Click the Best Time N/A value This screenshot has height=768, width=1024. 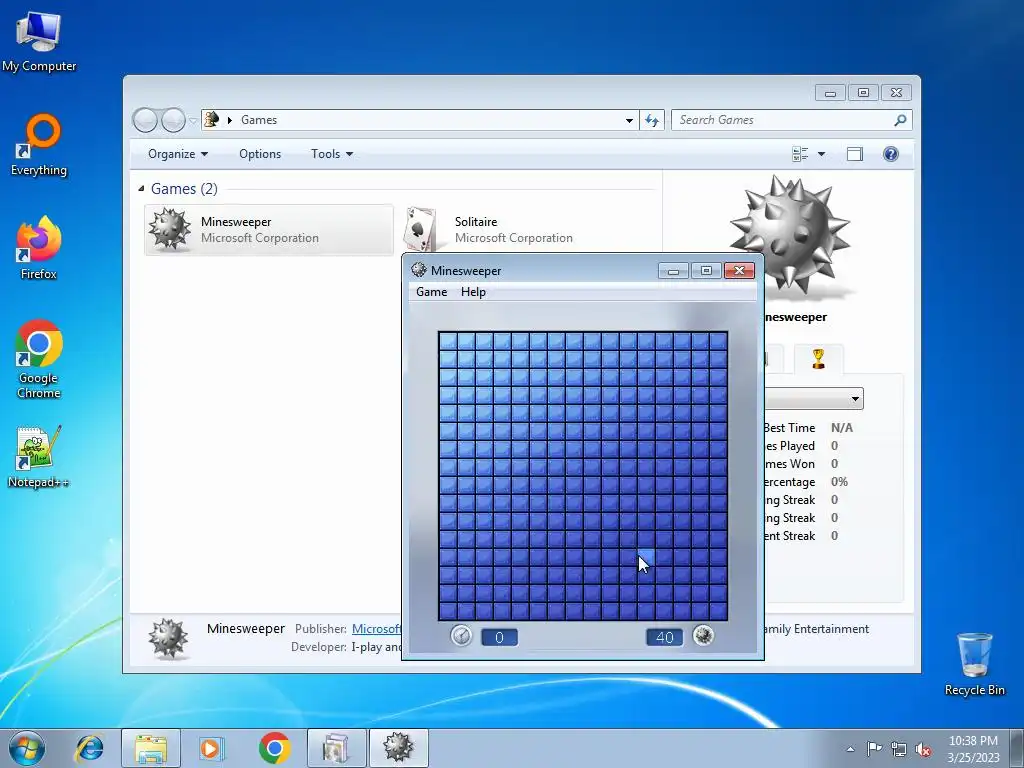tap(842, 428)
